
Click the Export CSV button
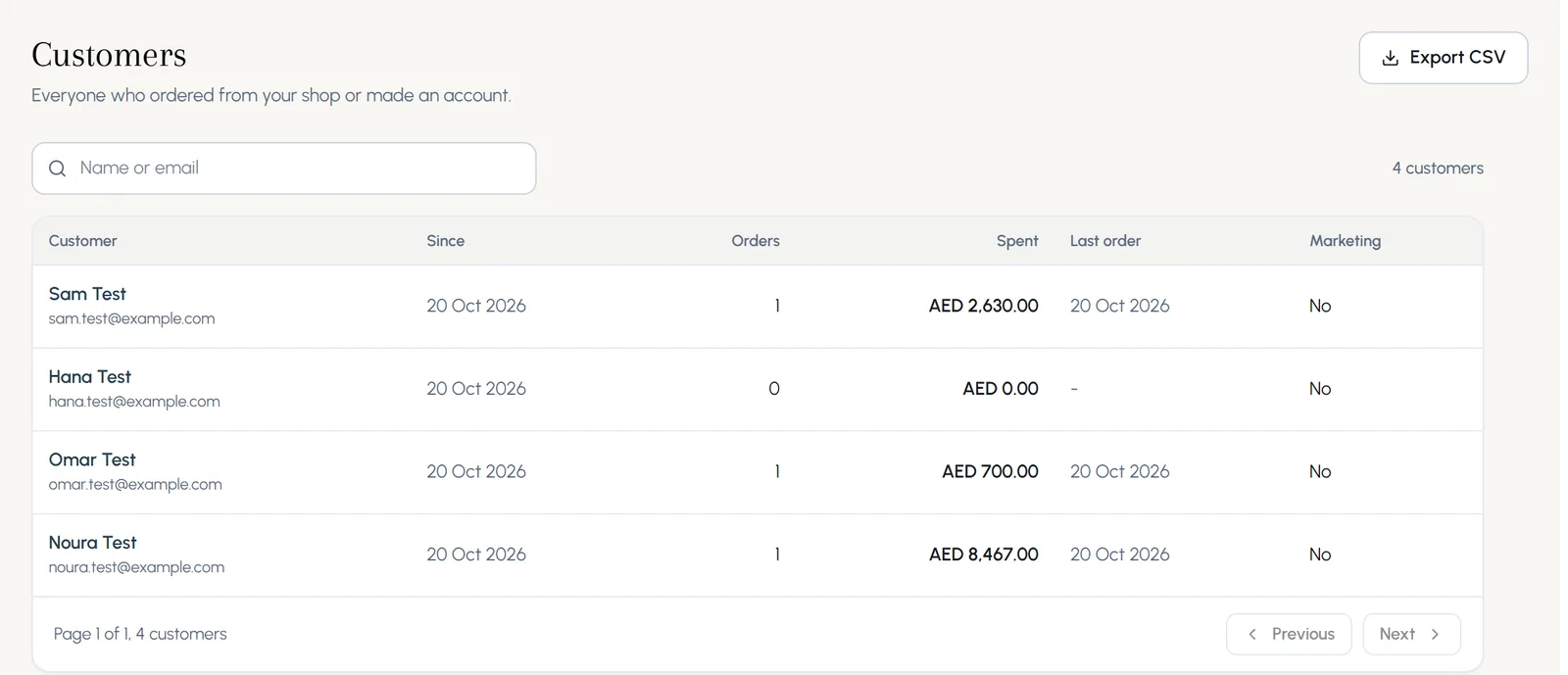click(1443, 58)
